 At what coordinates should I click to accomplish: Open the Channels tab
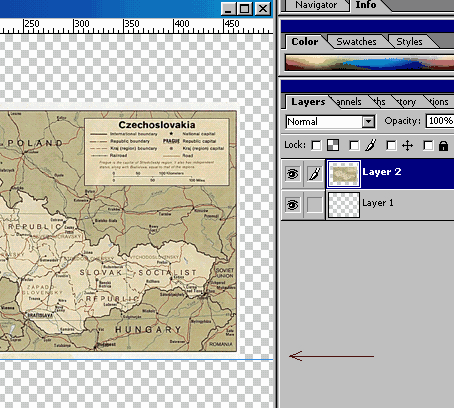pos(349,102)
